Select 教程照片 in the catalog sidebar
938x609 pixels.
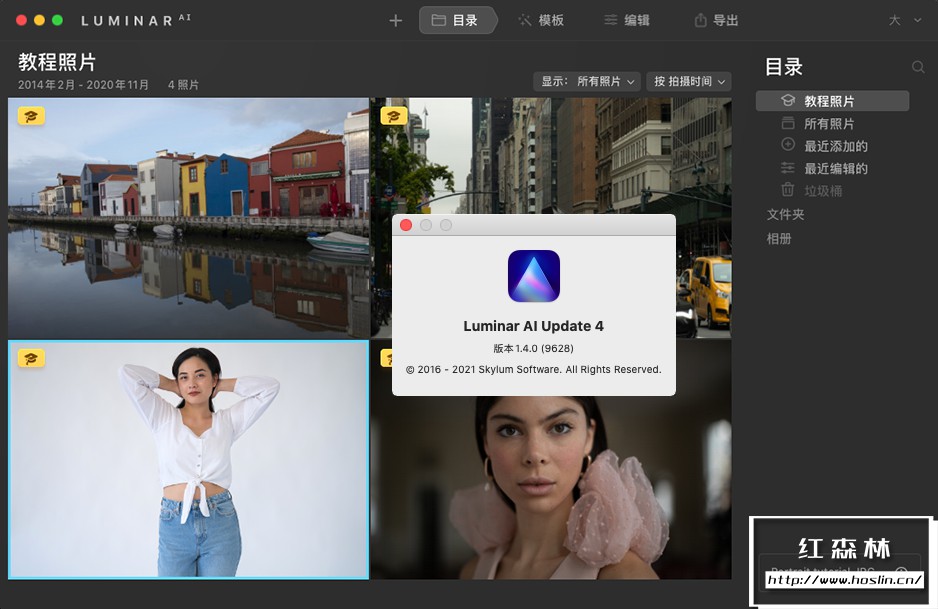click(x=832, y=101)
